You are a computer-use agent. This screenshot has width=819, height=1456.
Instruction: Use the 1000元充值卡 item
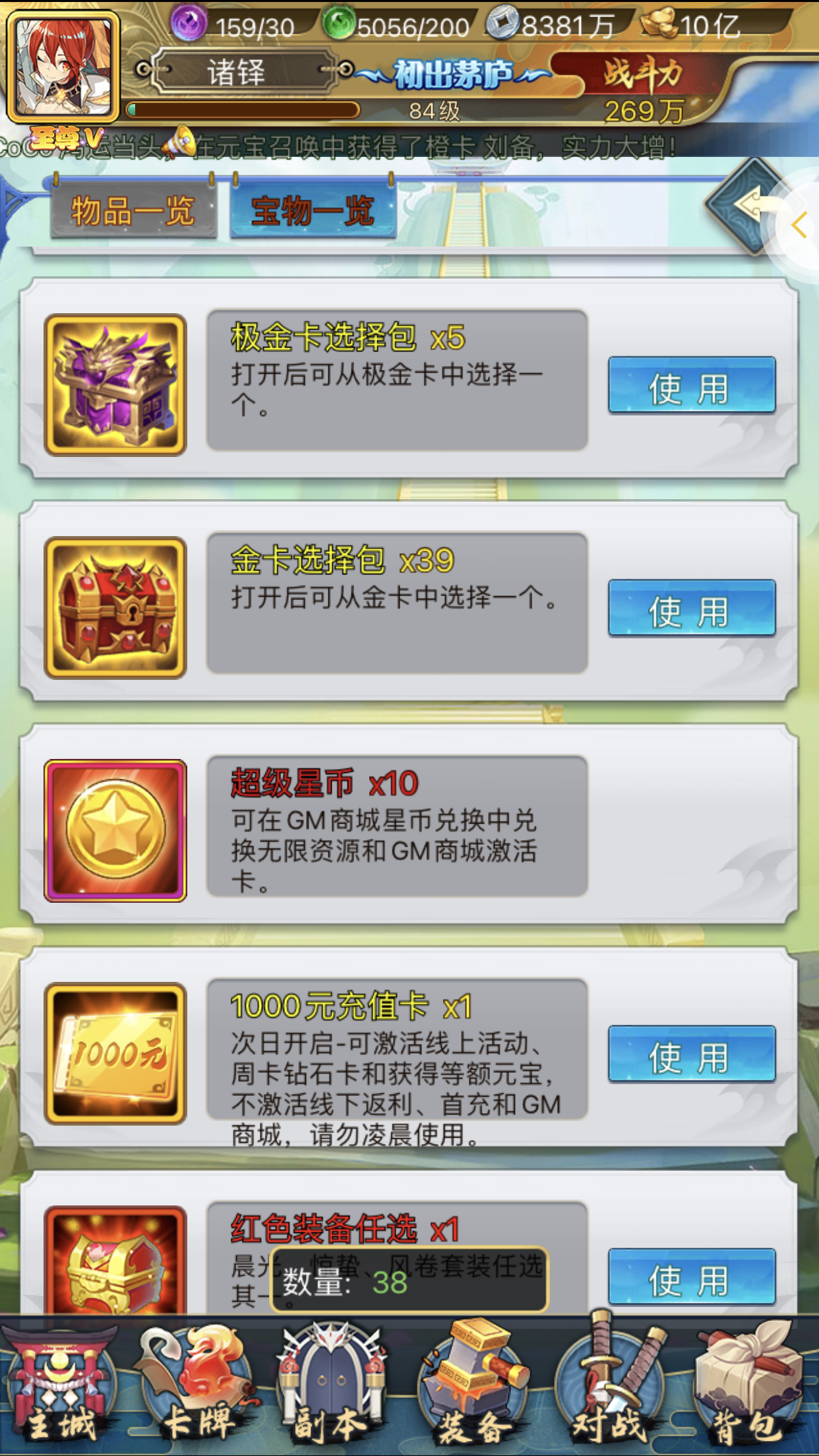(692, 1054)
